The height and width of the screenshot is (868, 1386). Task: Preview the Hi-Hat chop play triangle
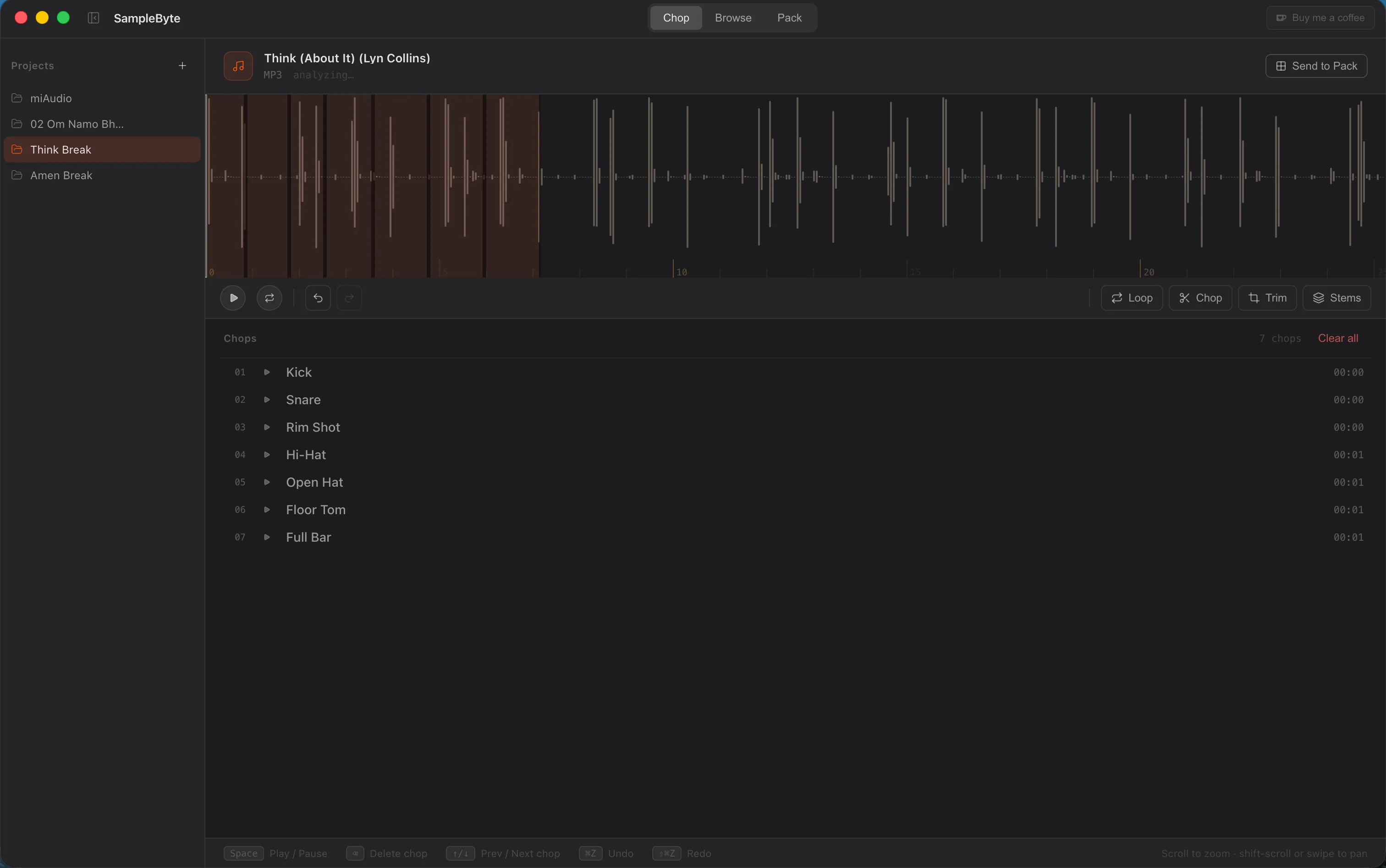point(267,455)
